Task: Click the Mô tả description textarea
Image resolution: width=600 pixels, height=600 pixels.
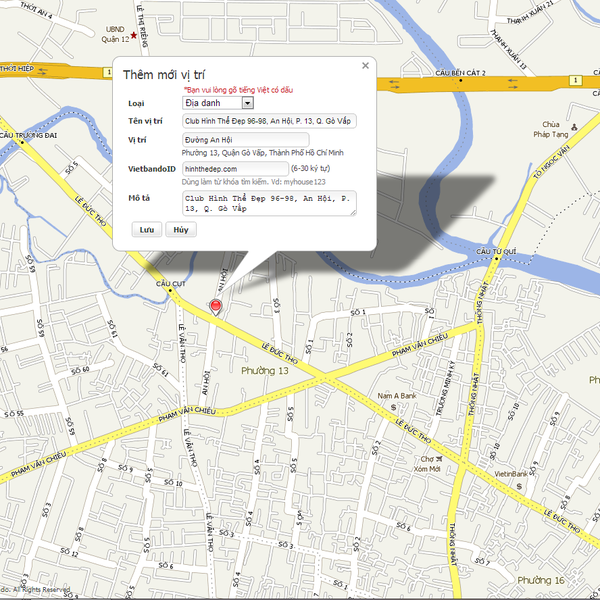Action: click(269, 203)
